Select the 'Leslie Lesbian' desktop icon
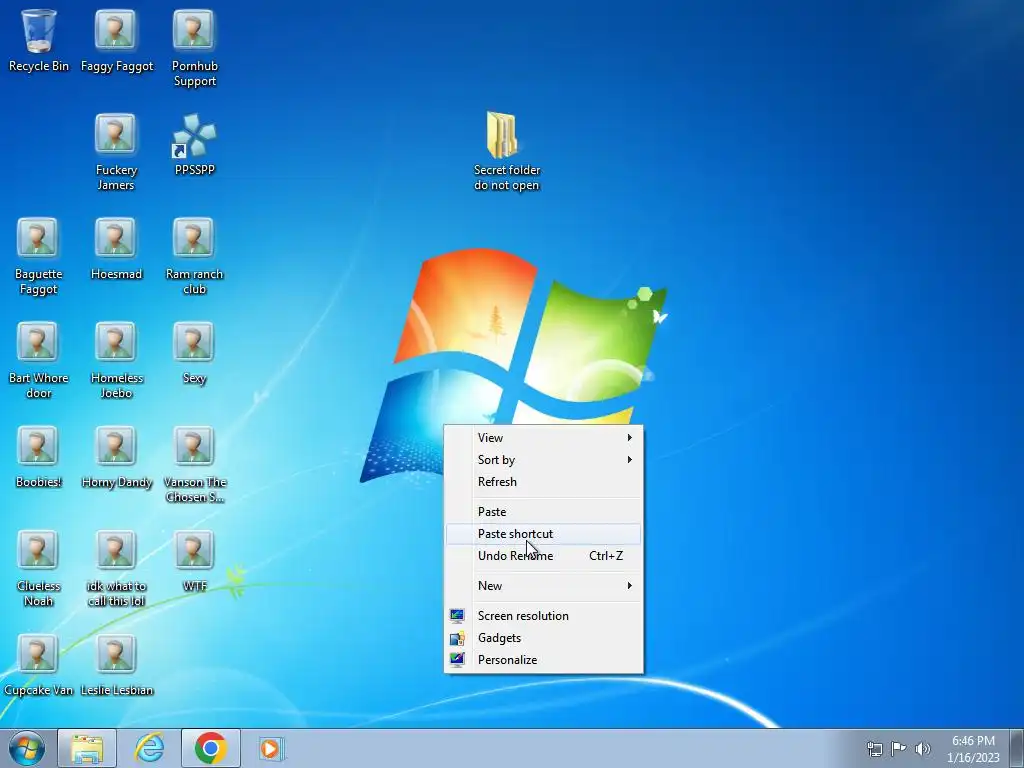Screen dimensions: 1024x768 click(116, 665)
